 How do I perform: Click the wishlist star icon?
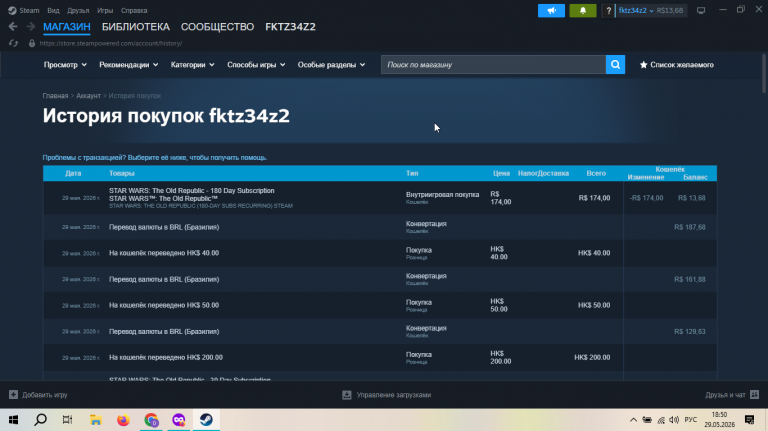[644, 65]
